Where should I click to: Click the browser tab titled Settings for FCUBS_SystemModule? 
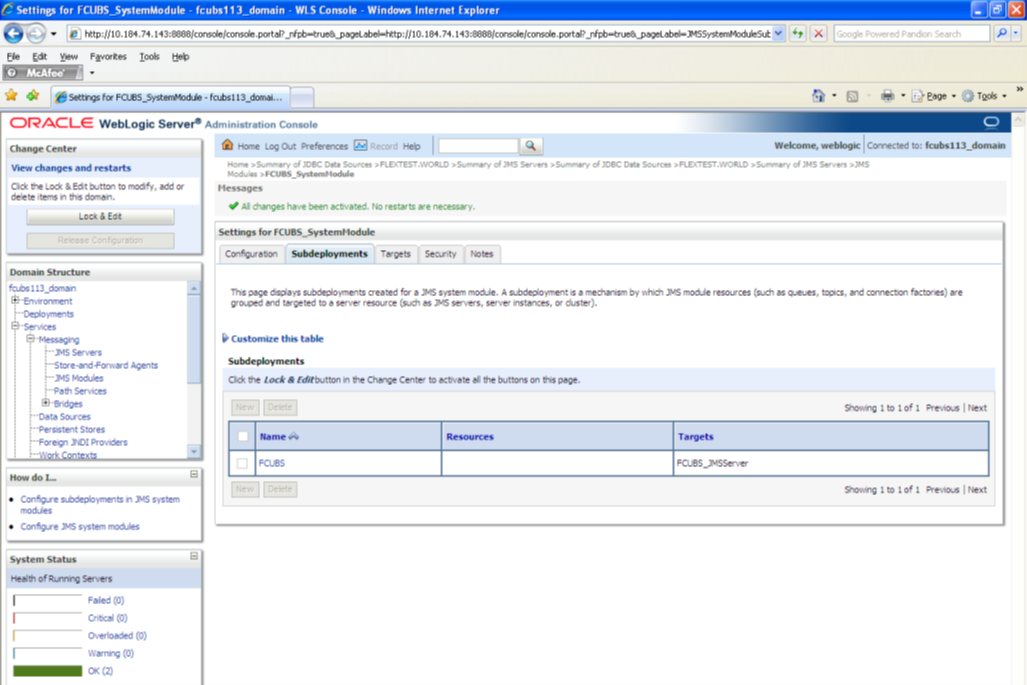170,97
